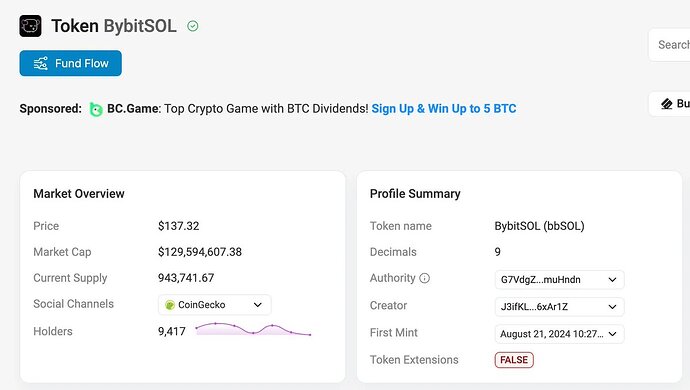Open Sign Up & Win Up to 5 BTC link

click(x=444, y=109)
